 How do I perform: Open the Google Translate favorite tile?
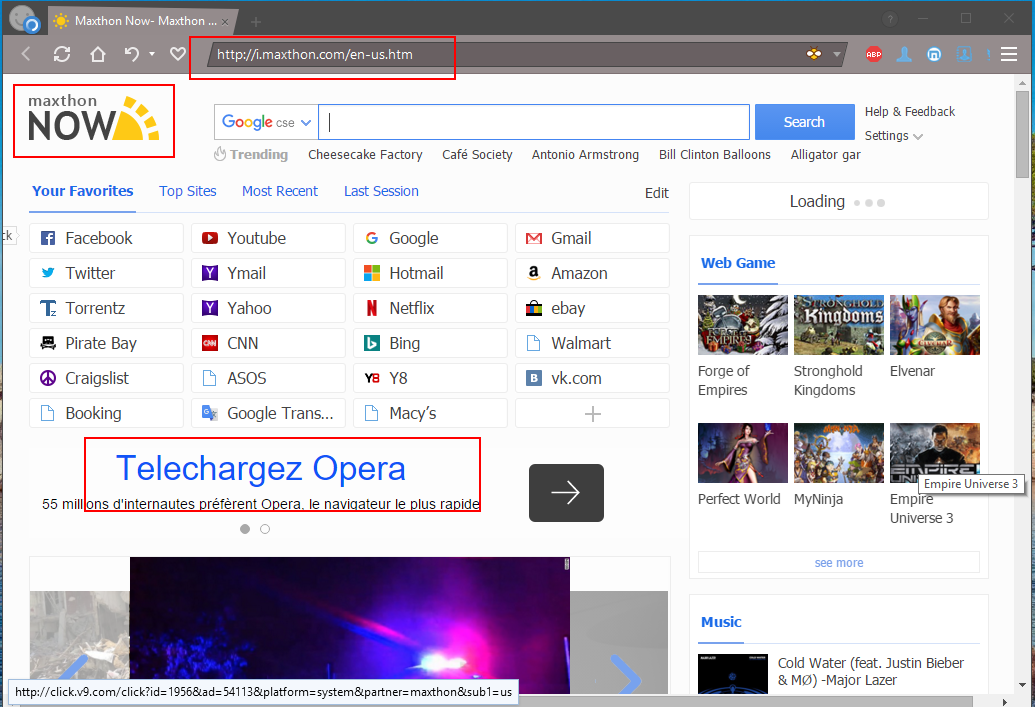tap(268, 413)
